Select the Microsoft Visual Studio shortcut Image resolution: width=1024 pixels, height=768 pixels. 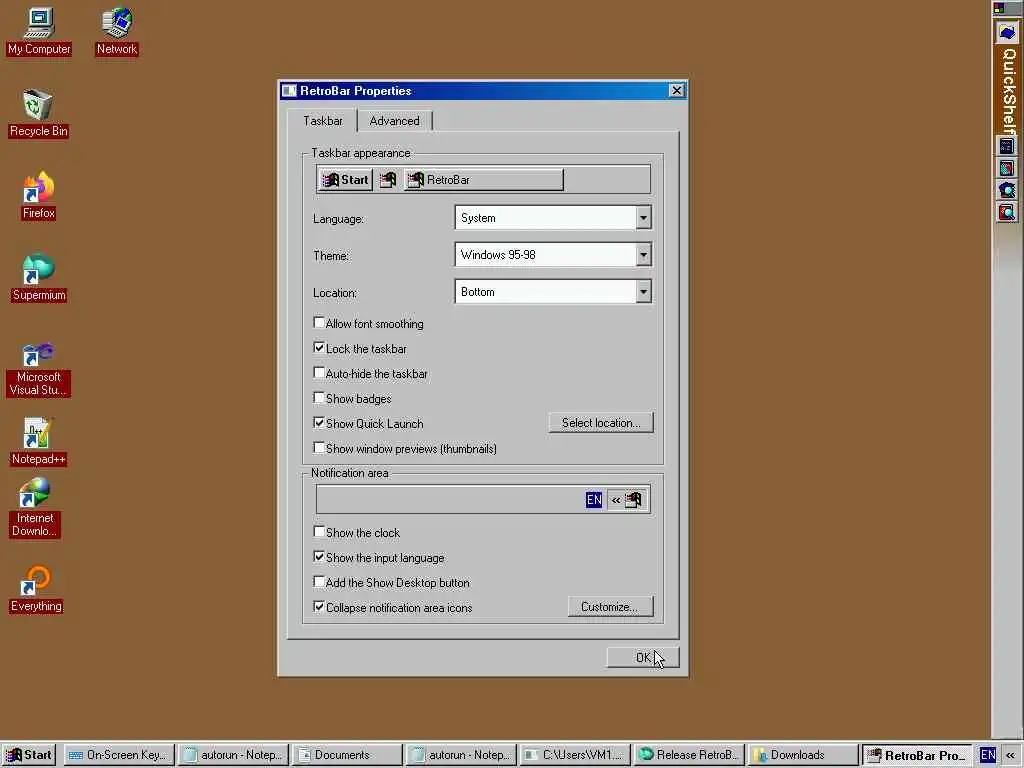coord(38,370)
